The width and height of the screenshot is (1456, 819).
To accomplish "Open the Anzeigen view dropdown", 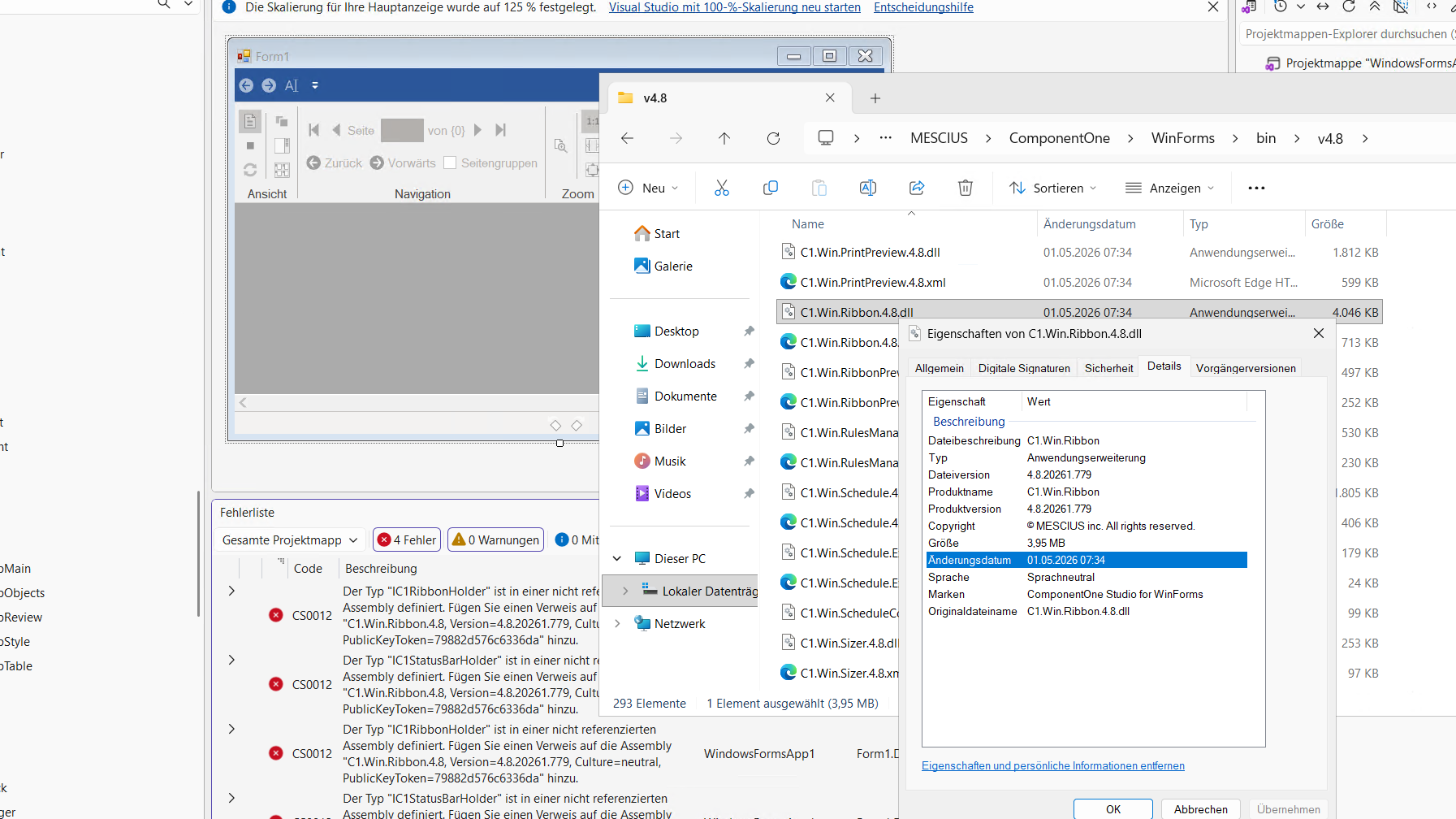I will point(1169,188).
